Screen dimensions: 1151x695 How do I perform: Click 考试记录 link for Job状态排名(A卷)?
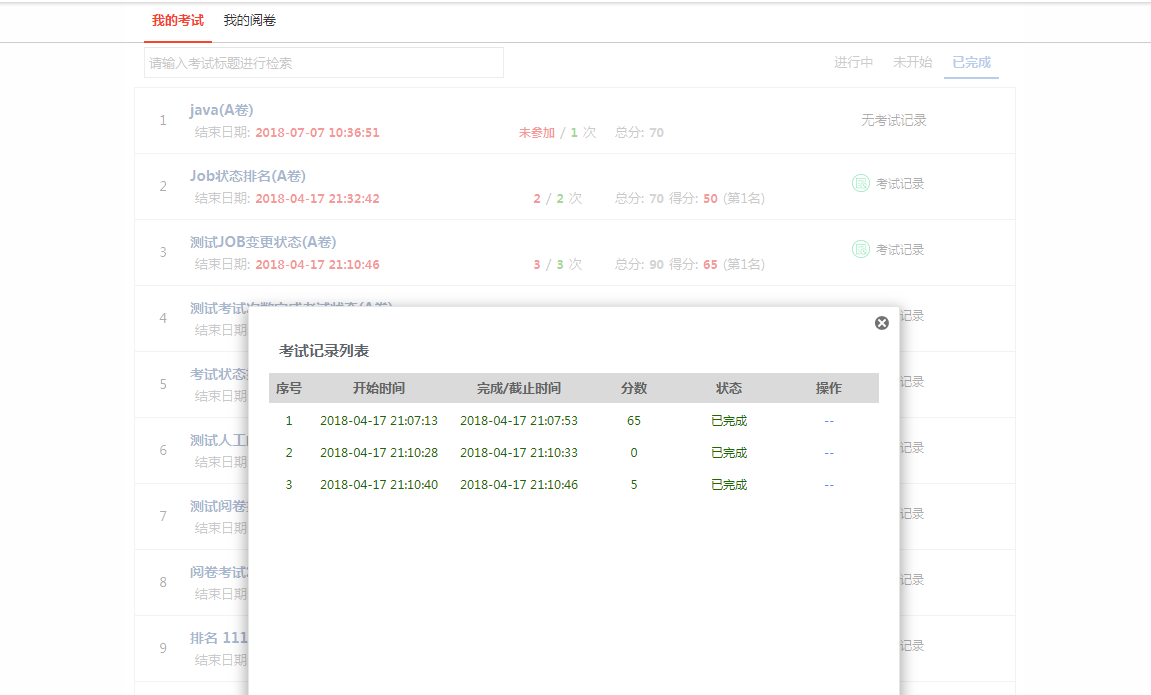(899, 183)
